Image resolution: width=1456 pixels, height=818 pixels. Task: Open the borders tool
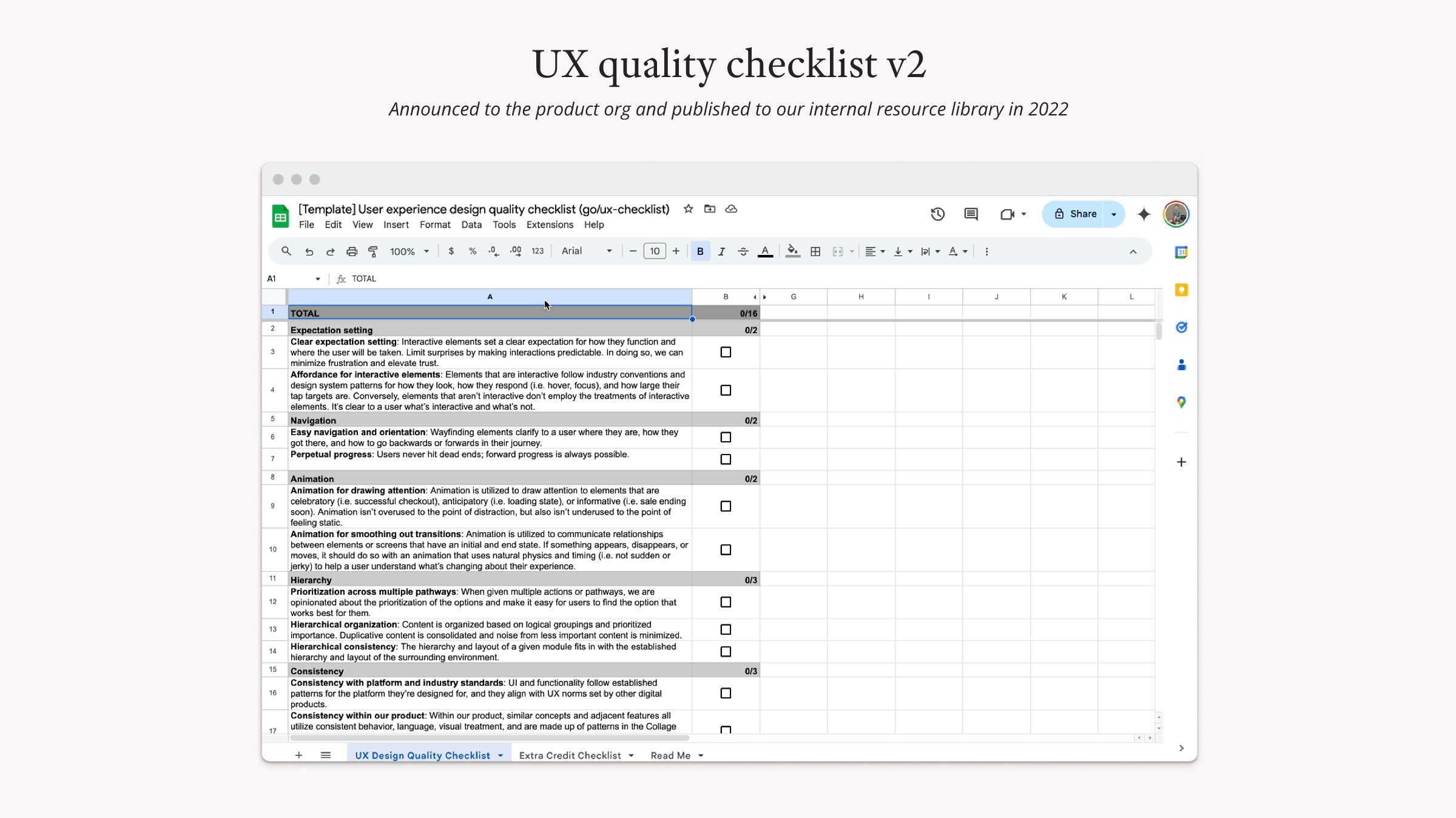pyautogui.click(x=815, y=251)
